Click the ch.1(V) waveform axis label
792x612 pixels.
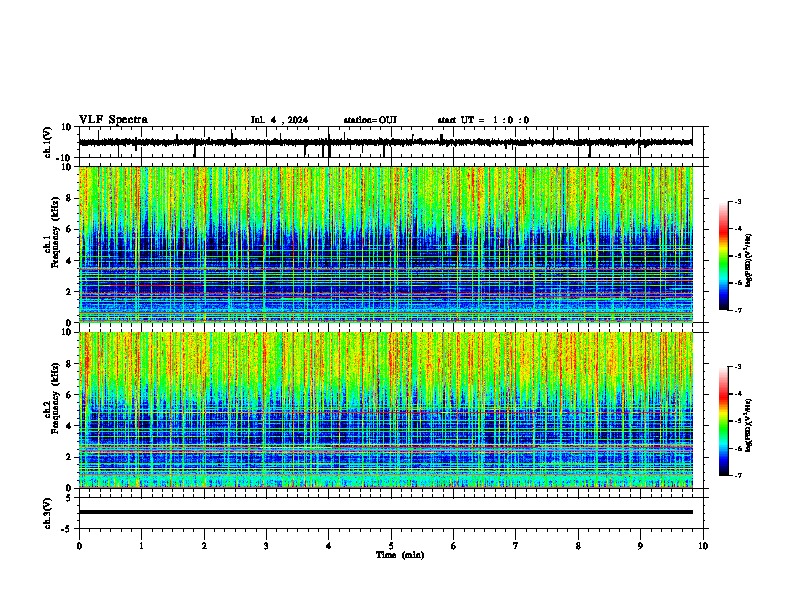point(48,142)
